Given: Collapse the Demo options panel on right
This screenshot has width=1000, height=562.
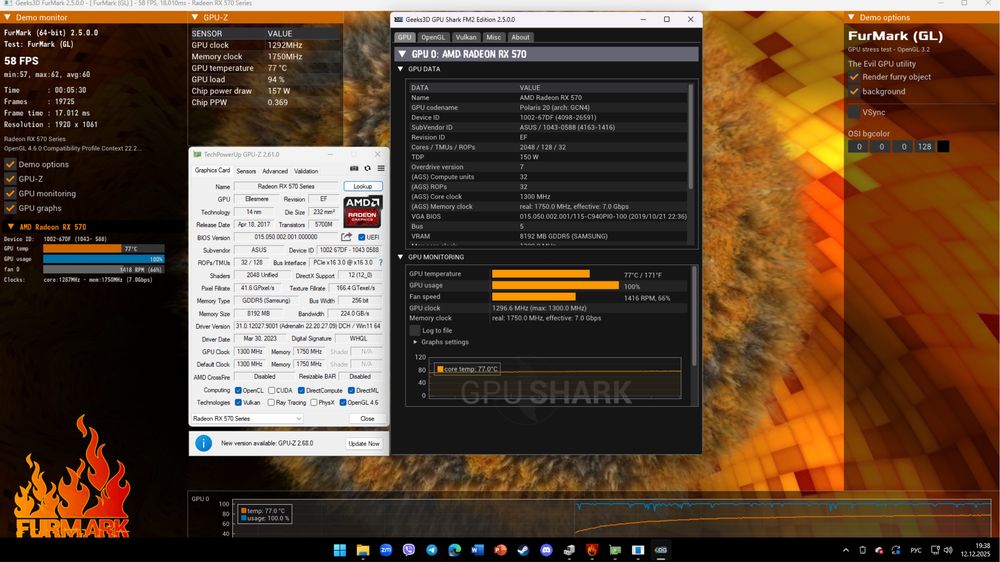Looking at the screenshot, I should coord(851,17).
